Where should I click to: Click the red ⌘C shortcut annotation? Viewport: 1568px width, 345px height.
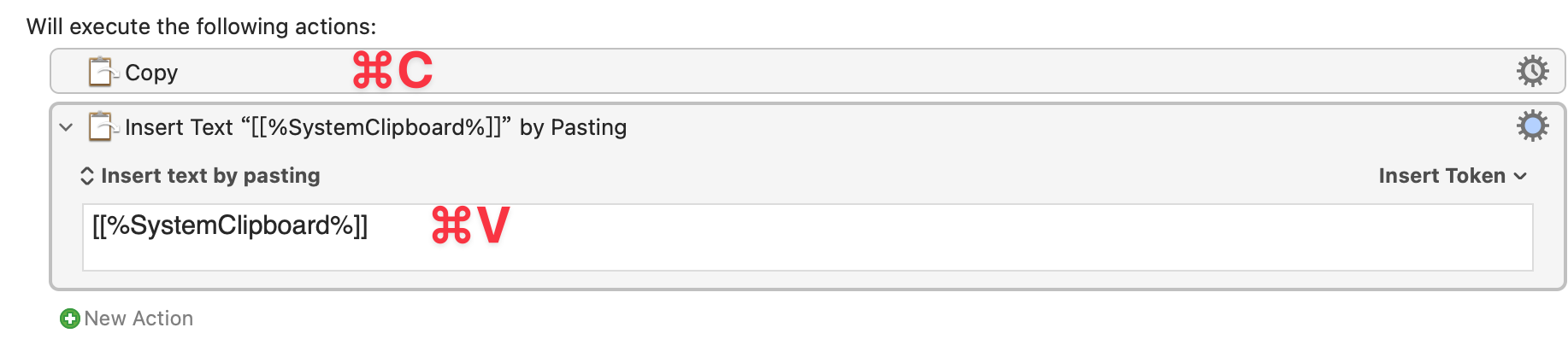point(393,70)
